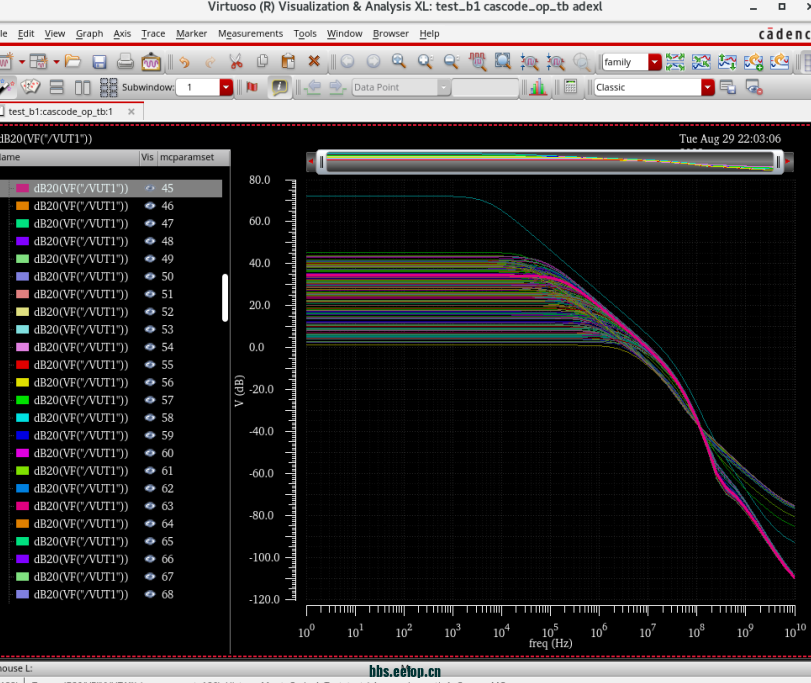Screen dimensions: 811x683
Task: Save the graph with the floppy icon
Action: coord(99,62)
